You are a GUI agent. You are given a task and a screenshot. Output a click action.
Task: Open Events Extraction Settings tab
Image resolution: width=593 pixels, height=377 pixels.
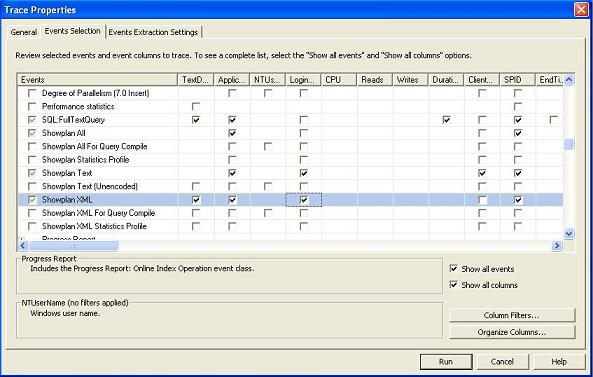pyautogui.click(x=153, y=32)
